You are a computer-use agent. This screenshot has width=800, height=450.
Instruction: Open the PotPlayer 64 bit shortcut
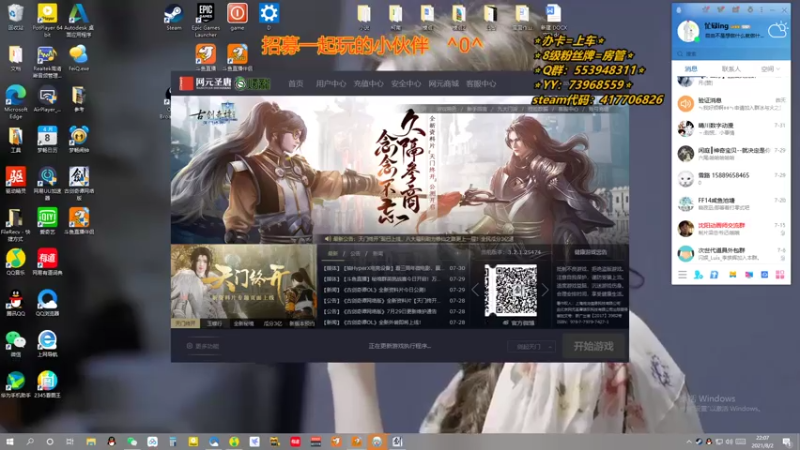click(x=47, y=20)
